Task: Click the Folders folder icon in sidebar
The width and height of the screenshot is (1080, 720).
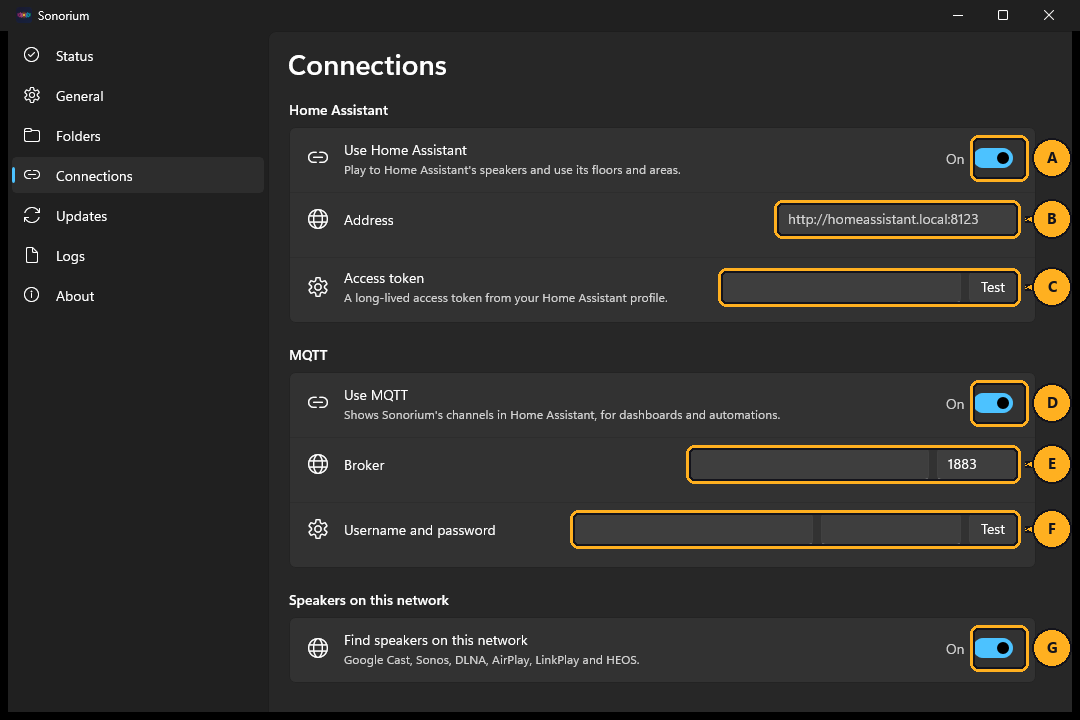Action: tap(32, 135)
